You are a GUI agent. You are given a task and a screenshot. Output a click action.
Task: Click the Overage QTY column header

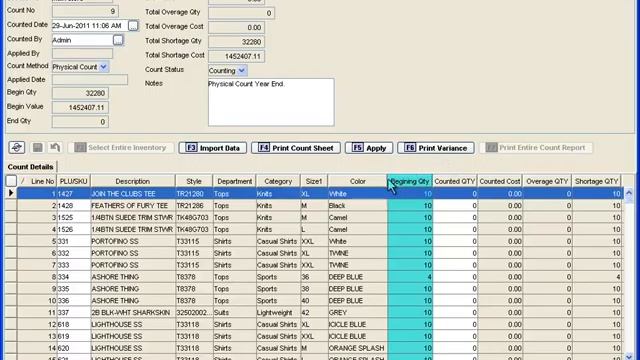(547, 181)
